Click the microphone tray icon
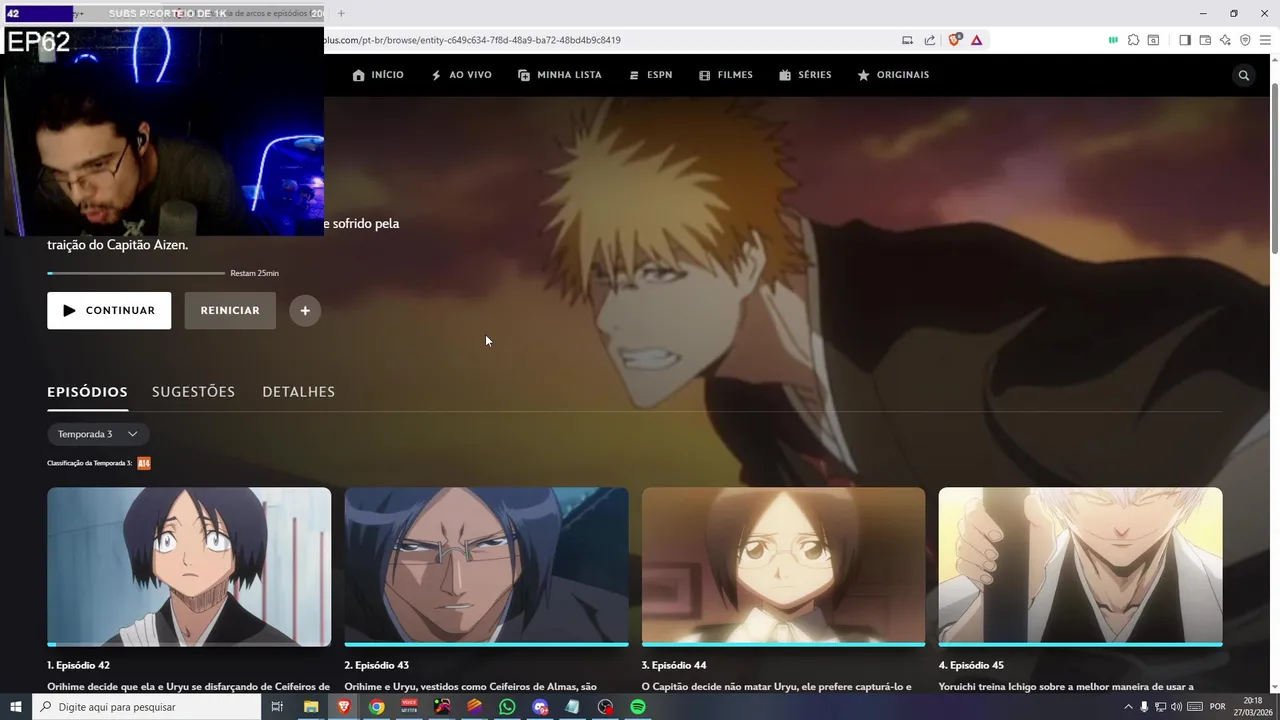The width and height of the screenshot is (1280, 720). click(1144, 707)
